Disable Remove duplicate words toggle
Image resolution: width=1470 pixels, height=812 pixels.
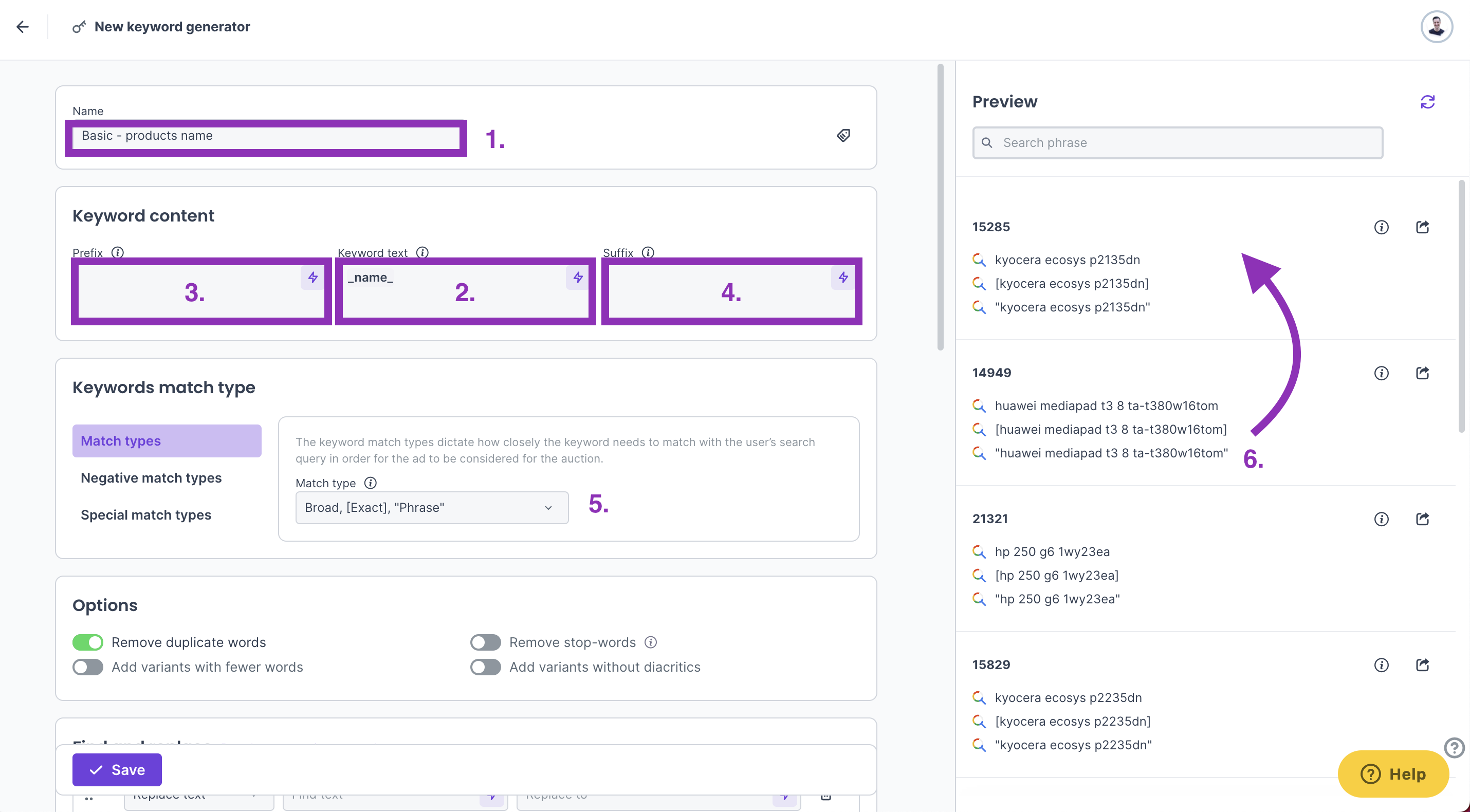point(88,642)
